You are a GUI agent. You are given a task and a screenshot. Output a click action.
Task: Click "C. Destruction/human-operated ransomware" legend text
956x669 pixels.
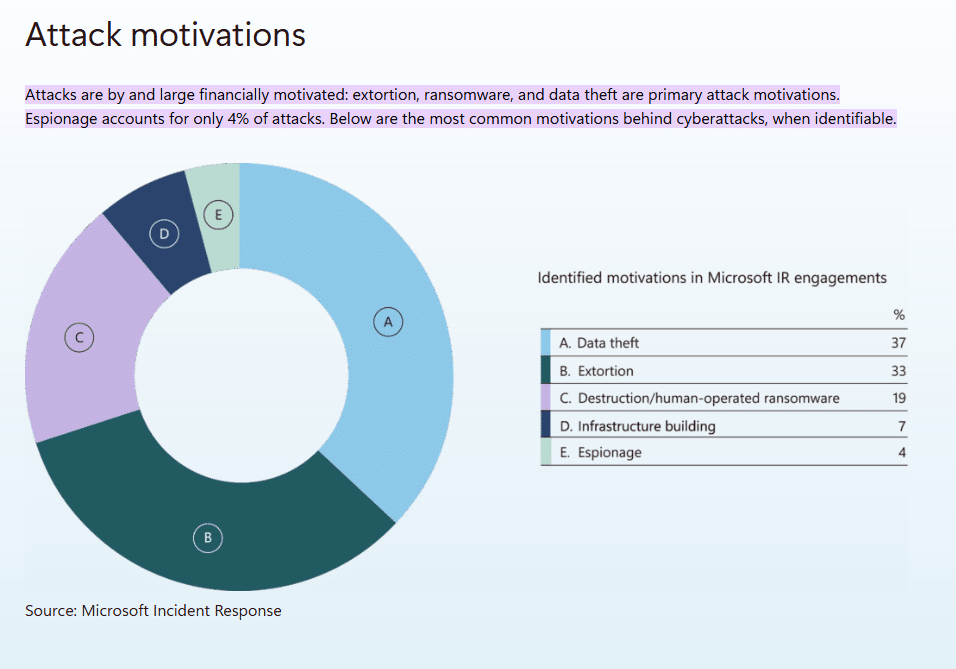[699, 398]
